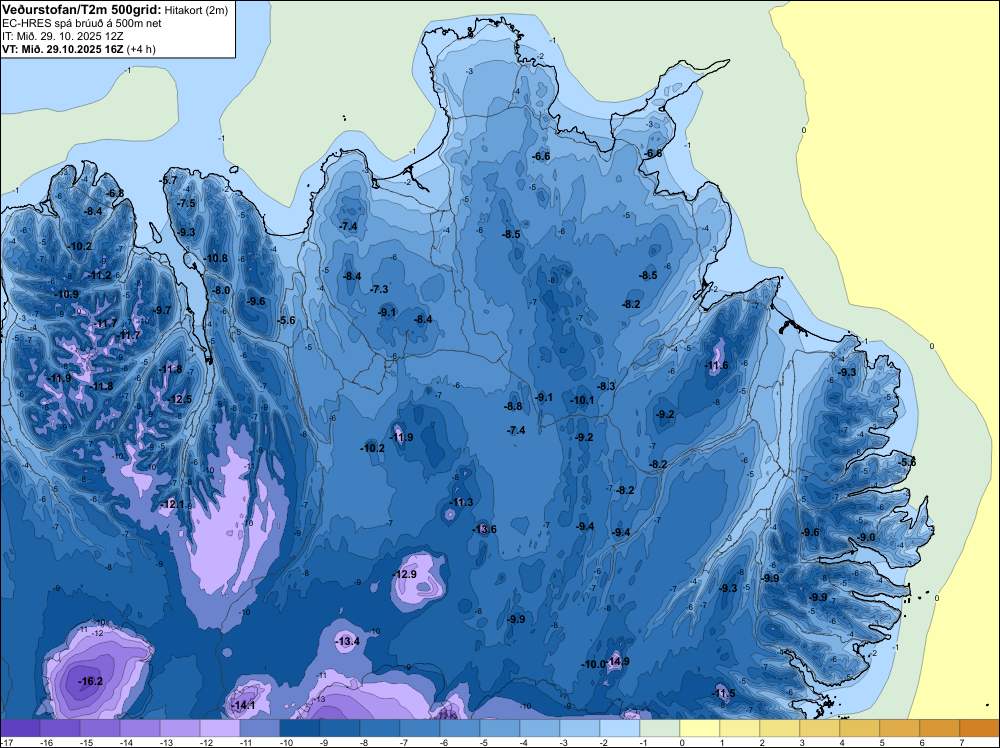This screenshot has height=748, width=1000.
Task: Select the -10.1 temperature label
Action: (582, 400)
